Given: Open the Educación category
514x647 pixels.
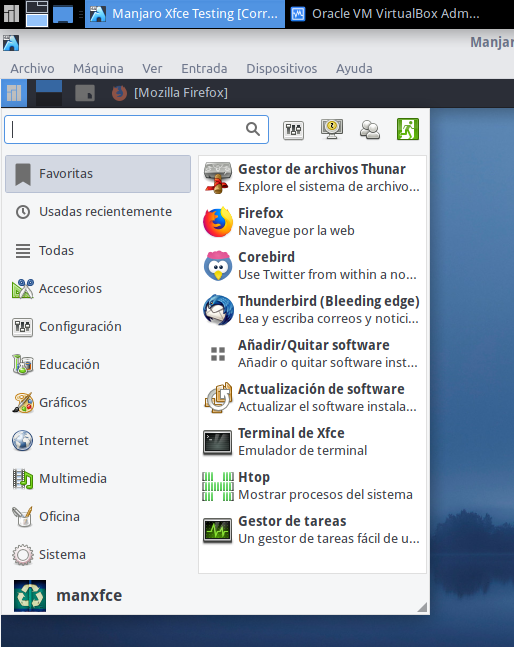Looking at the screenshot, I should [x=98, y=364].
